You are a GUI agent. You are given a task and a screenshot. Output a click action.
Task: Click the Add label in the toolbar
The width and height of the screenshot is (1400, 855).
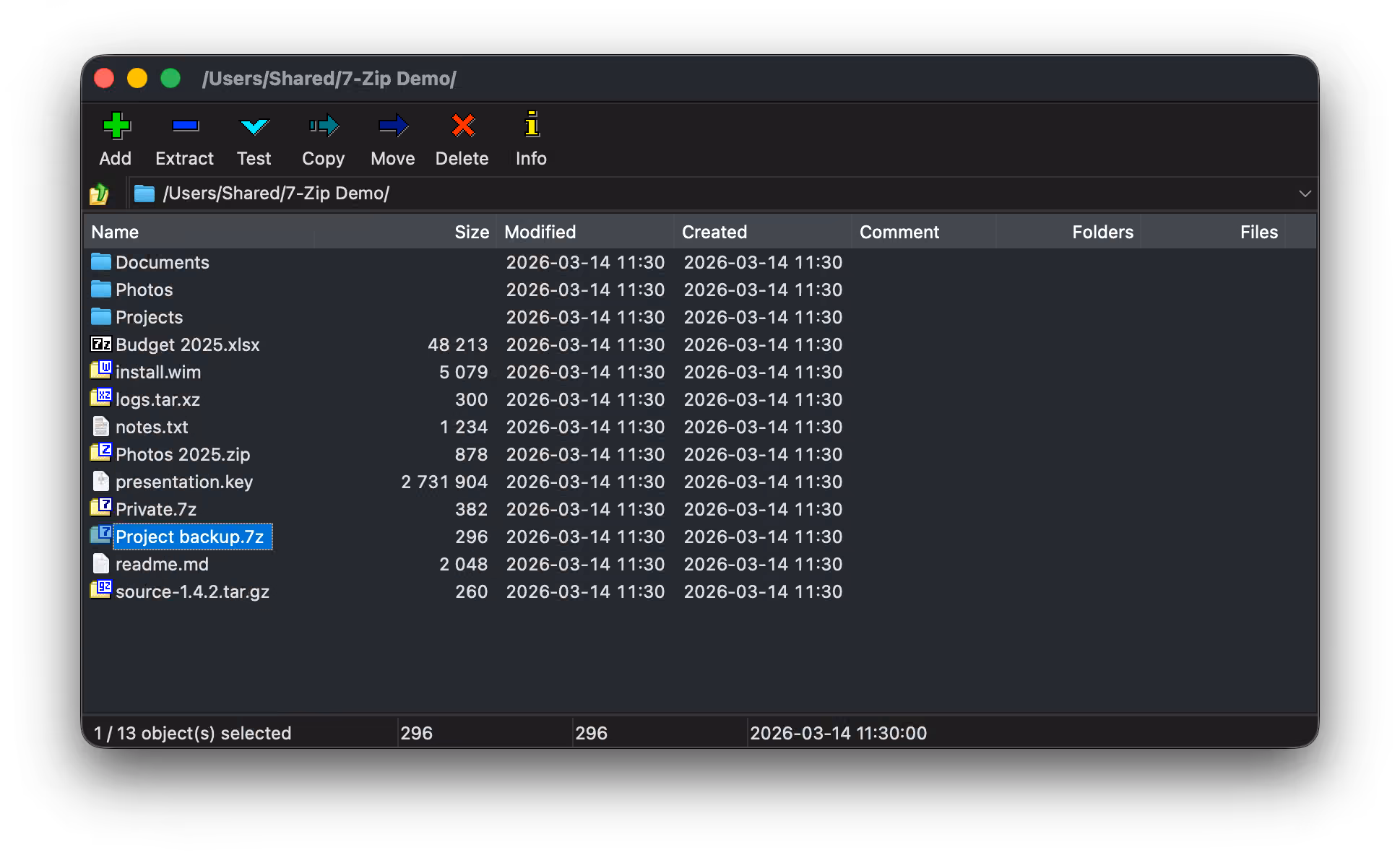(x=116, y=158)
